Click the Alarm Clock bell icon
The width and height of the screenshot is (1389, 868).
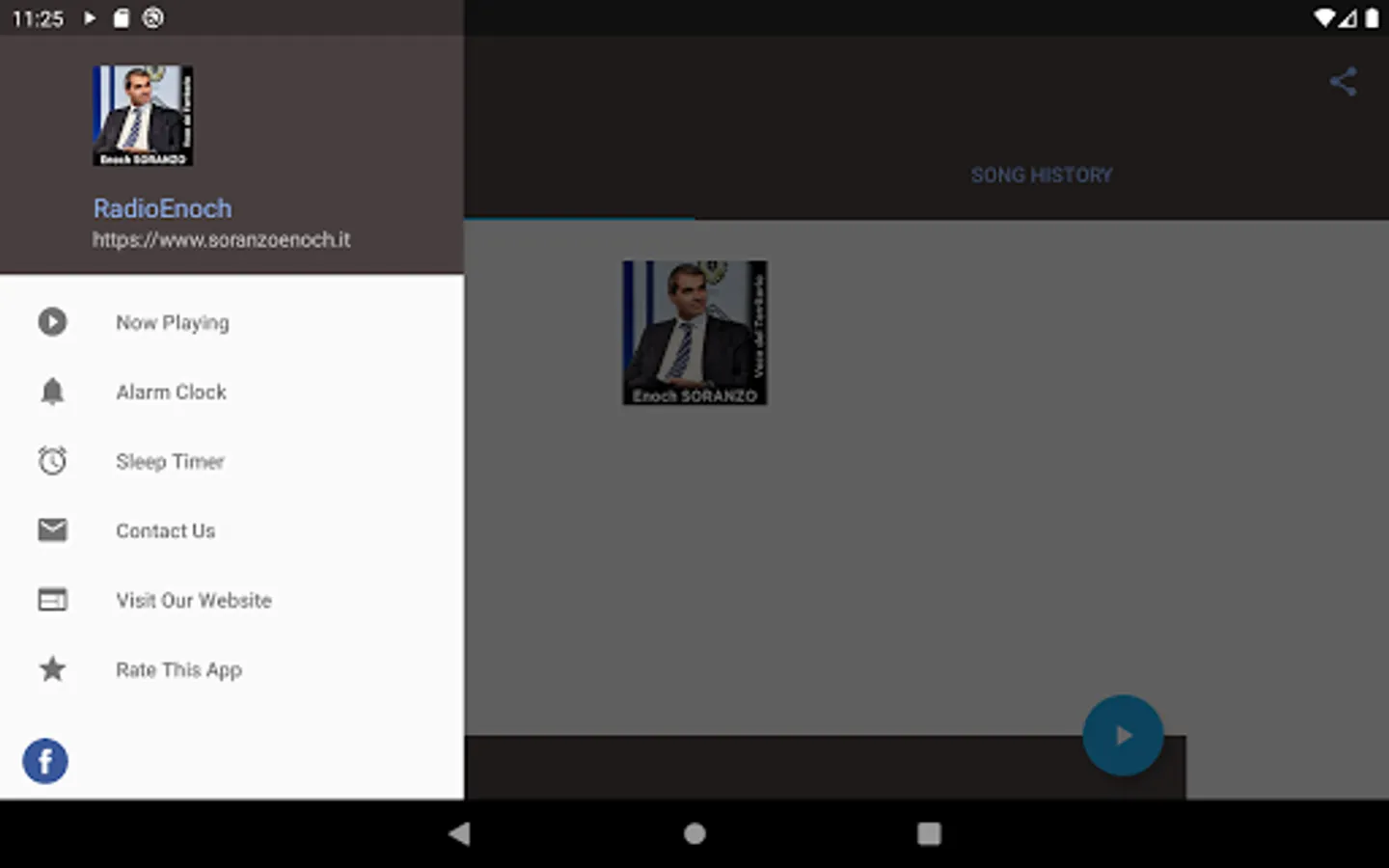coord(52,392)
